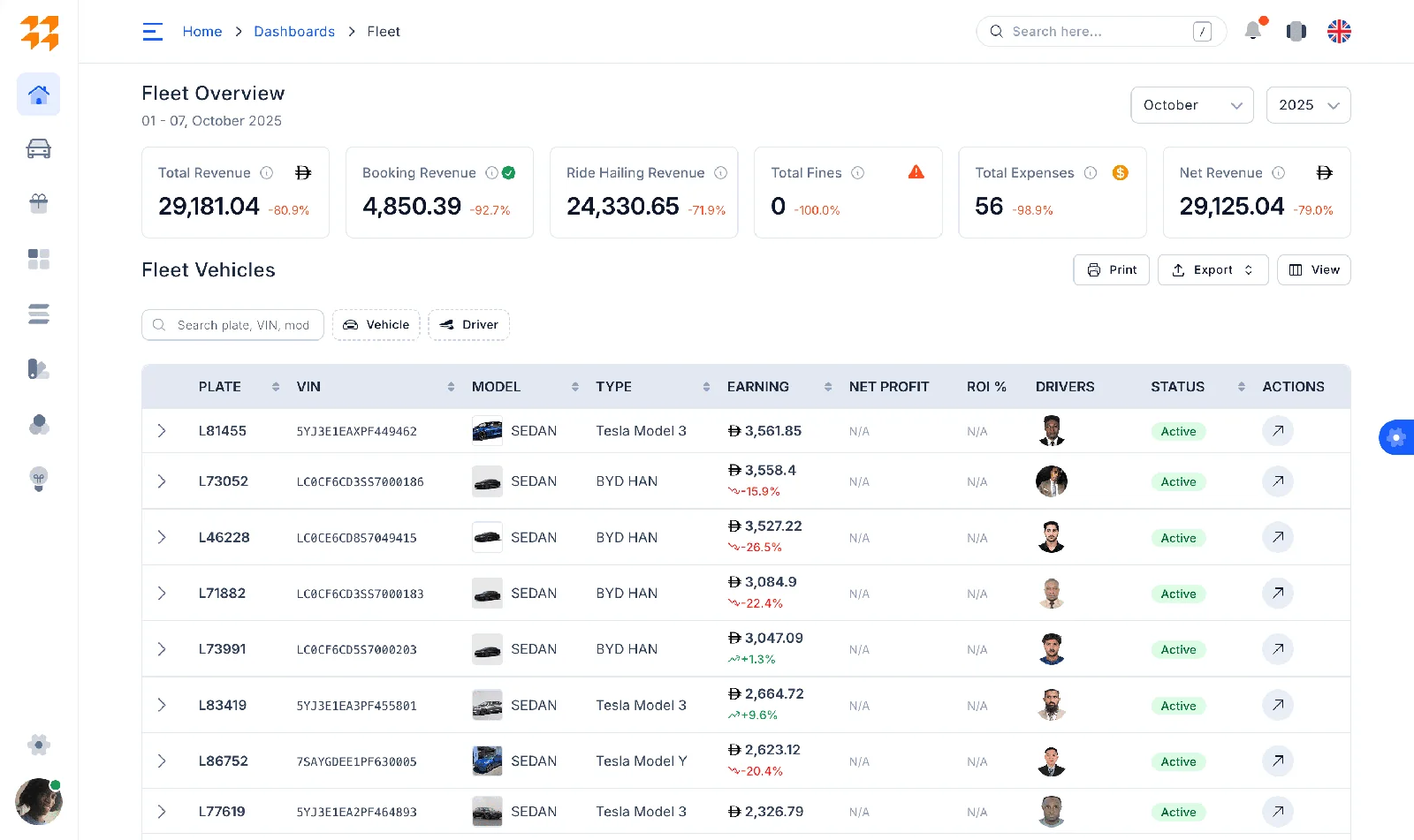
Task: Expand row L46228
Action: pyautogui.click(x=162, y=537)
